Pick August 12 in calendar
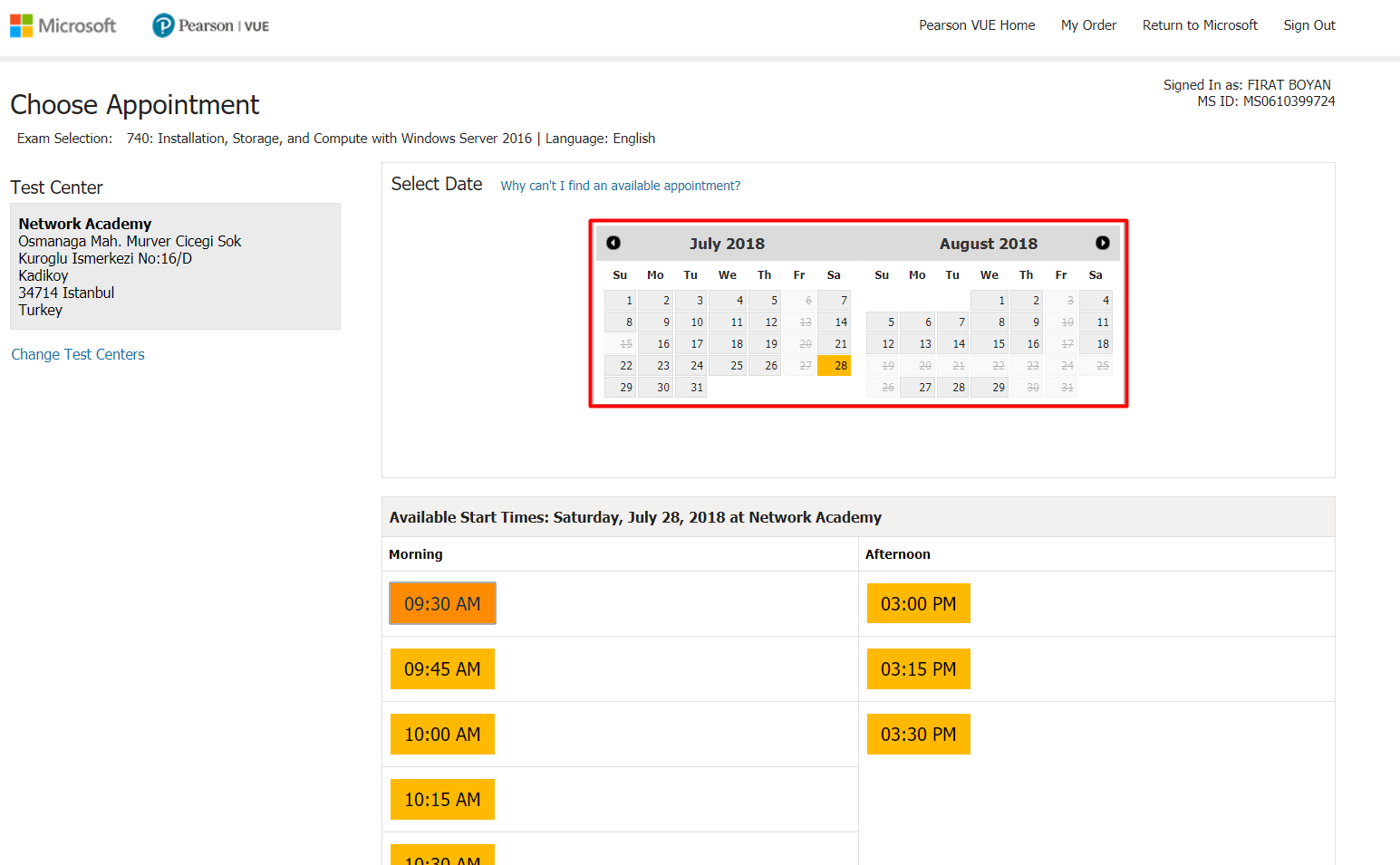This screenshot has height=865, width=1400. tap(882, 343)
